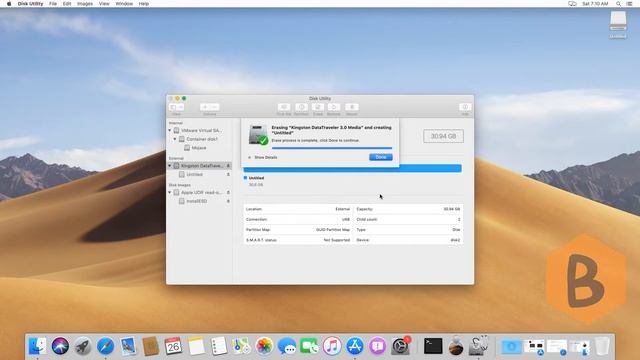Collapse the VMware Virtual SATA disk tree
The image size is (640, 360).
tap(170, 130)
